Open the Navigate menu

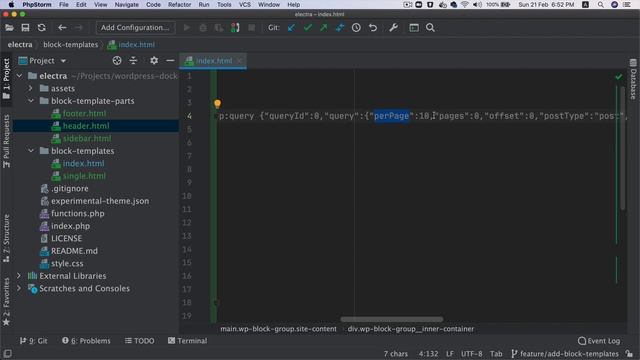coord(127,4)
